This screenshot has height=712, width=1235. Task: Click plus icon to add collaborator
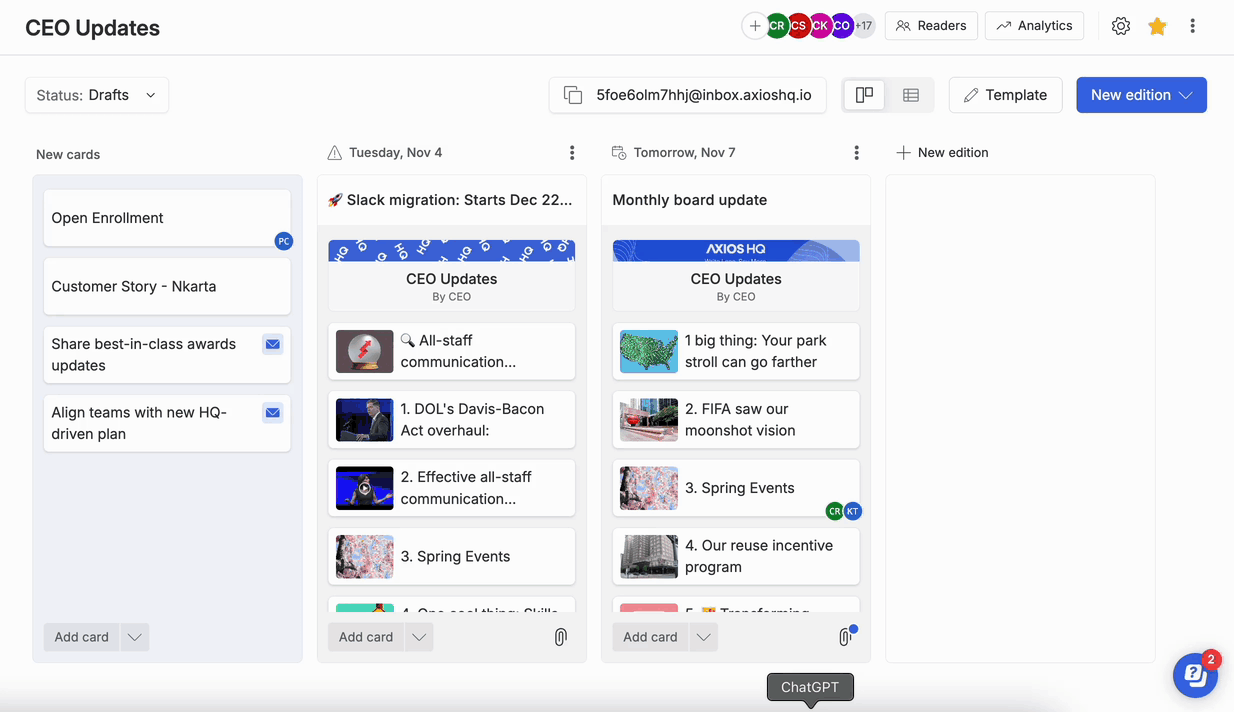754,26
